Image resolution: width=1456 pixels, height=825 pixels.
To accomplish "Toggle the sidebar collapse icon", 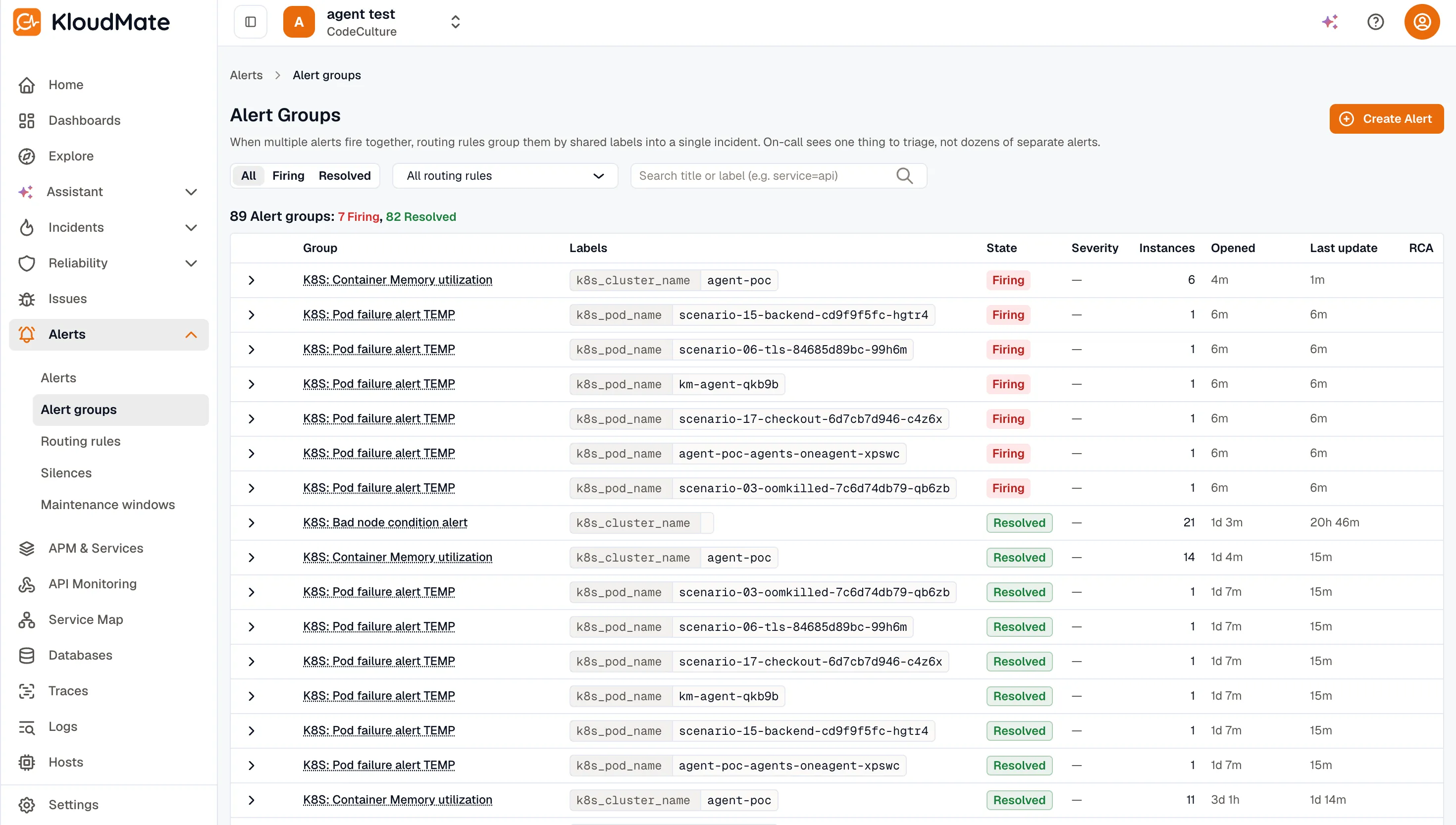I will pyautogui.click(x=251, y=21).
